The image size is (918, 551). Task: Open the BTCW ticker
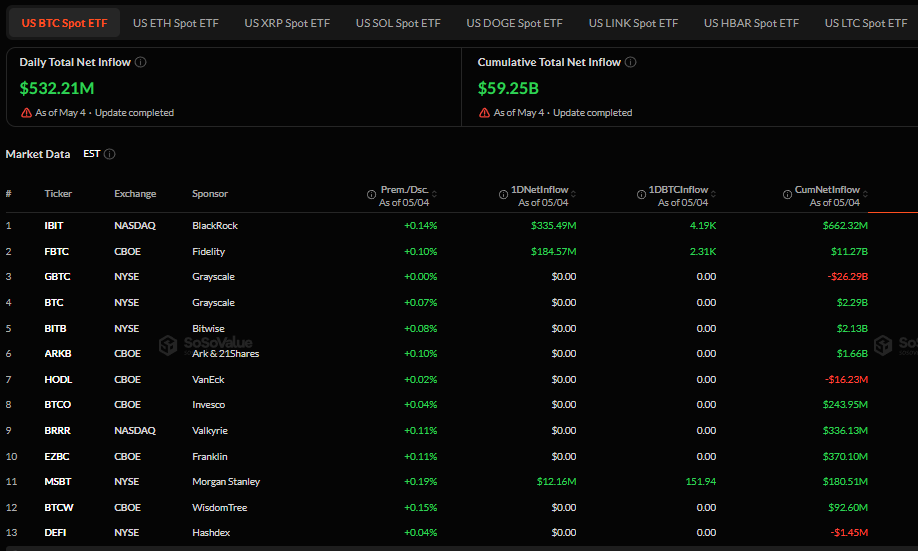click(59, 508)
